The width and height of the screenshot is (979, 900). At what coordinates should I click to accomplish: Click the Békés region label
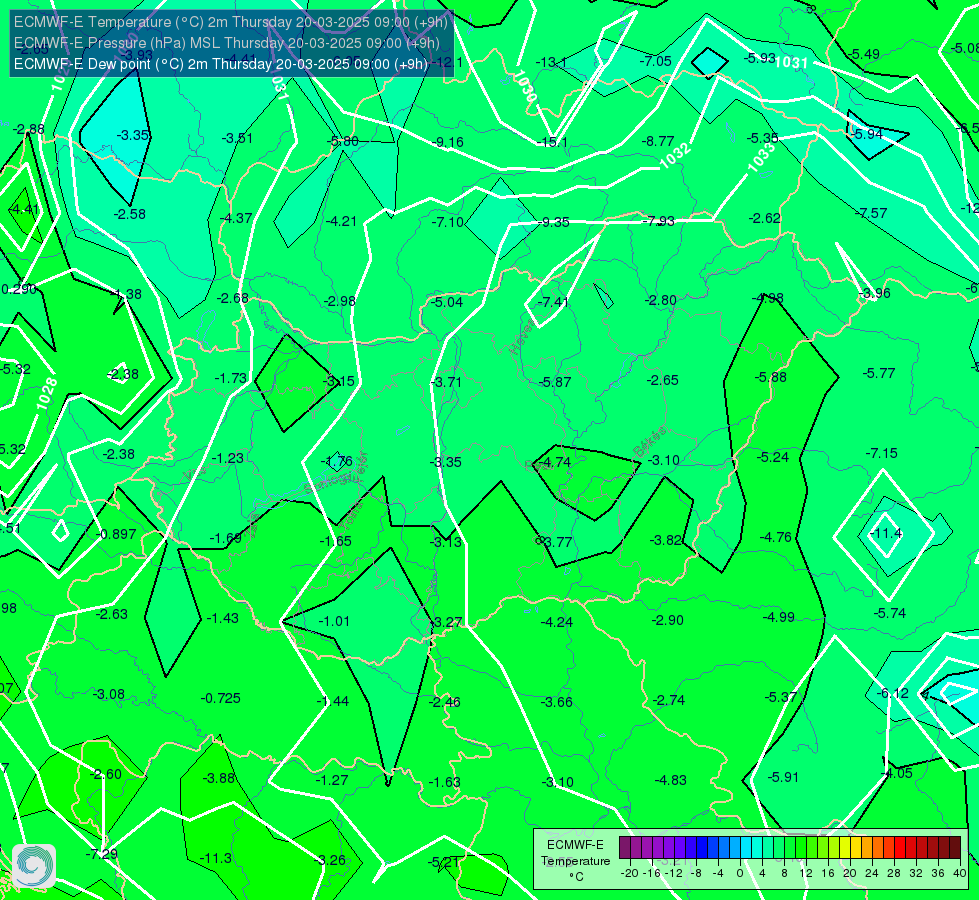(649, 442)
